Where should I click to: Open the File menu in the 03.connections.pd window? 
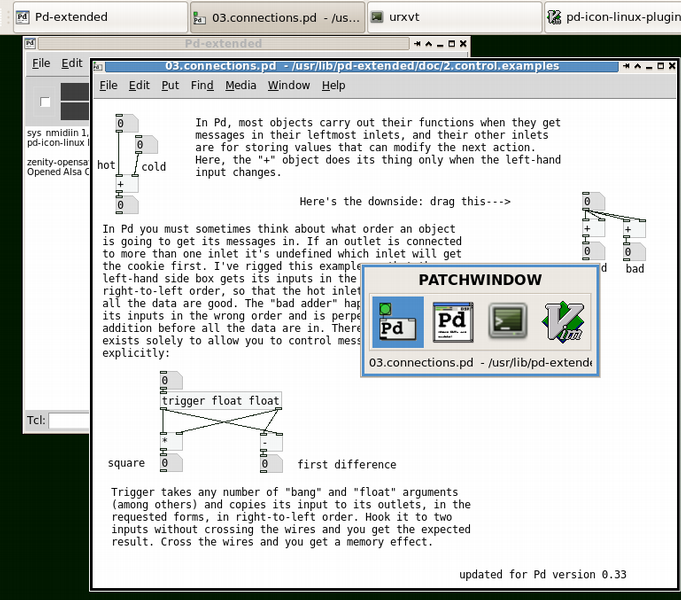click(108, 85)
